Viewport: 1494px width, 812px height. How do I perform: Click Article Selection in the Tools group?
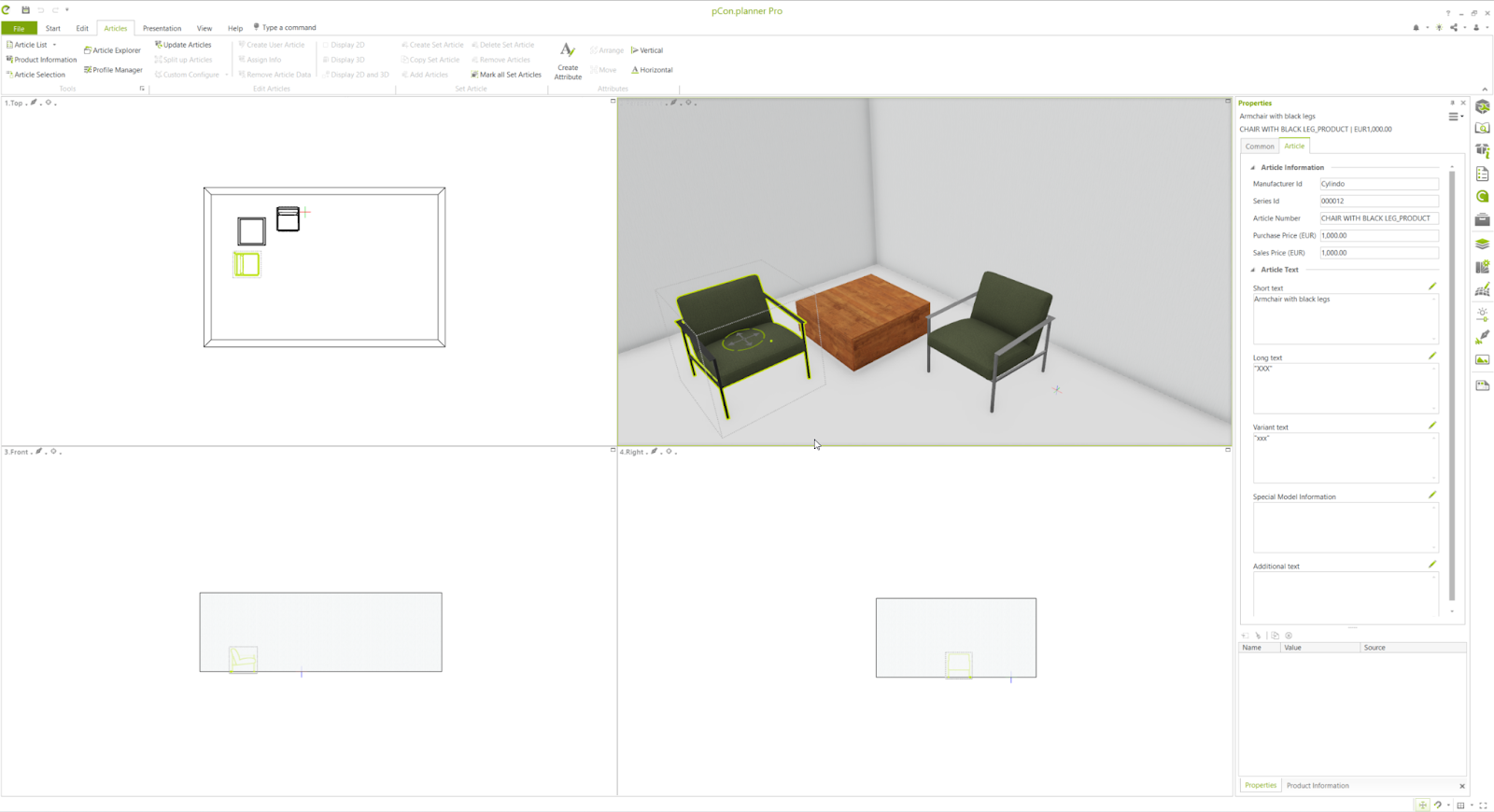(x=35, y=75)
